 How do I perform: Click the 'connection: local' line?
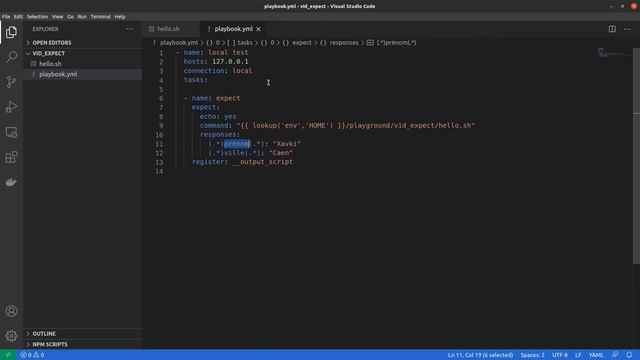pos(218,71)
